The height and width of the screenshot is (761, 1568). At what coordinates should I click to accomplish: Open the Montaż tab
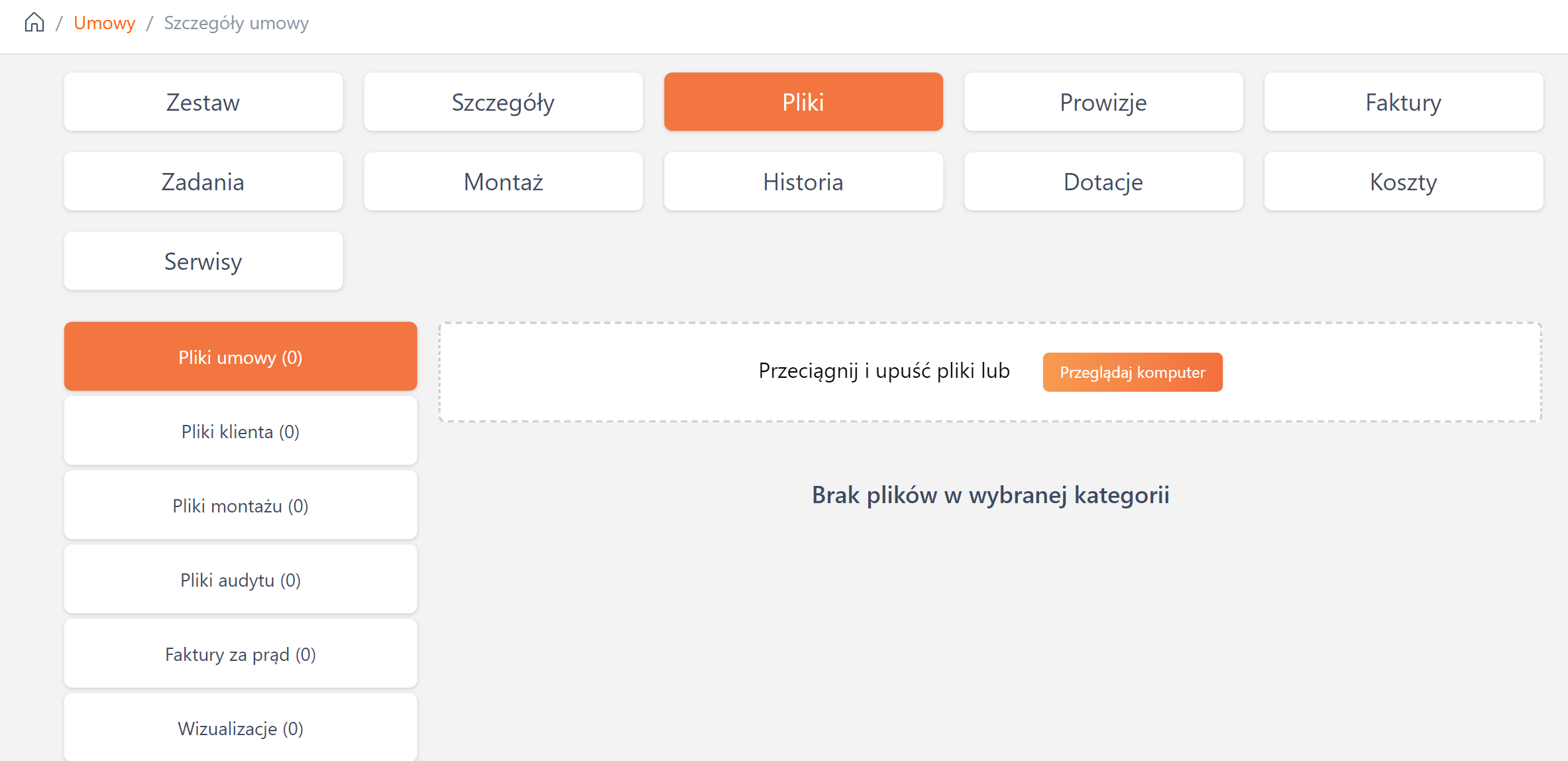[503, 182]
